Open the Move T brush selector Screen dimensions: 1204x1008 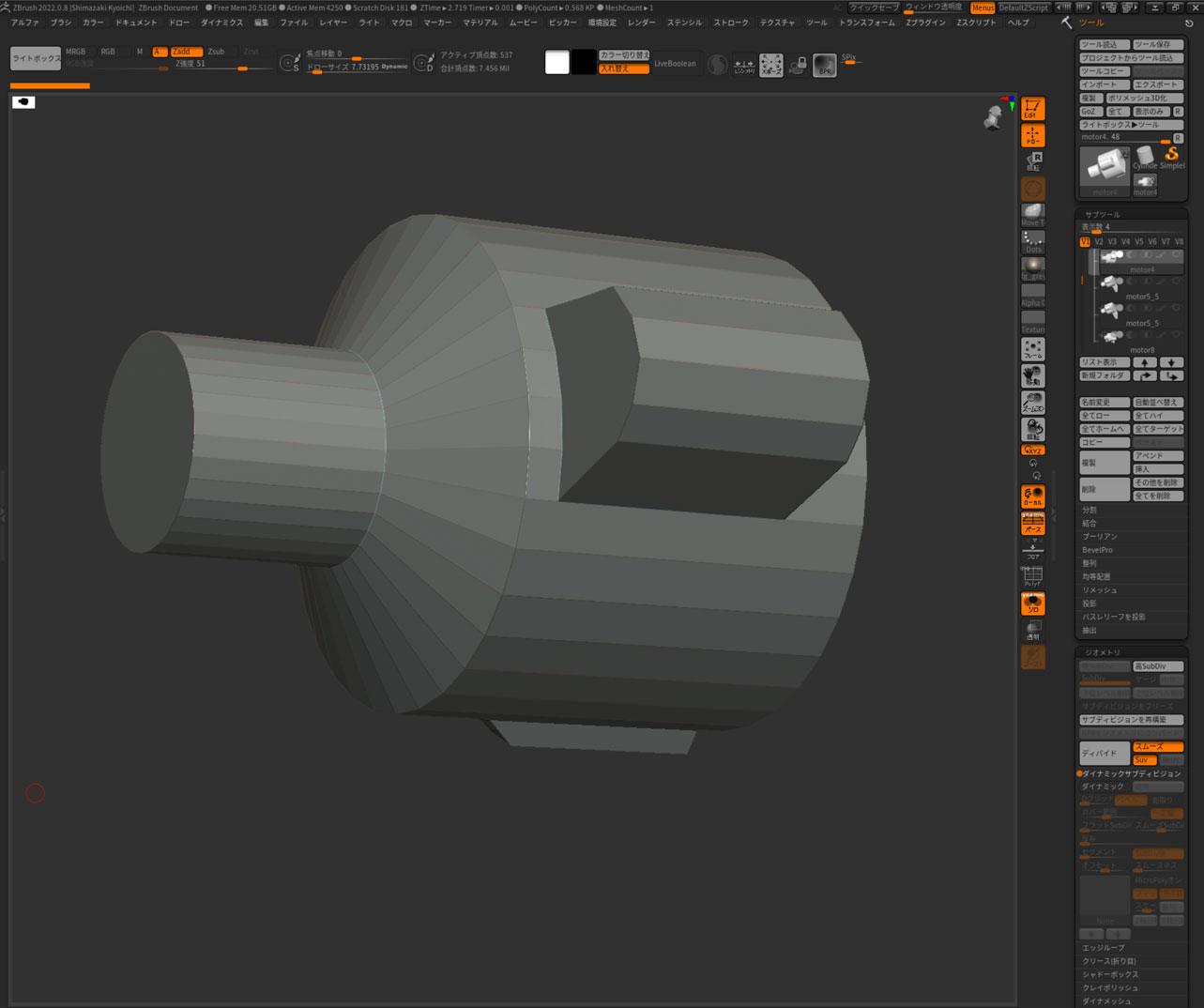point(1032,215)
